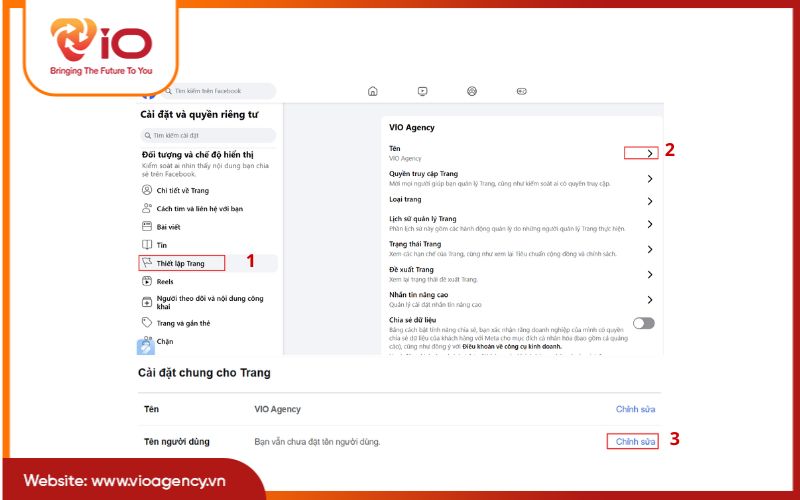Expand the Nhắn tin nâng cao chevron
Viewport: 800px width, 500px height.
point(649,299)
